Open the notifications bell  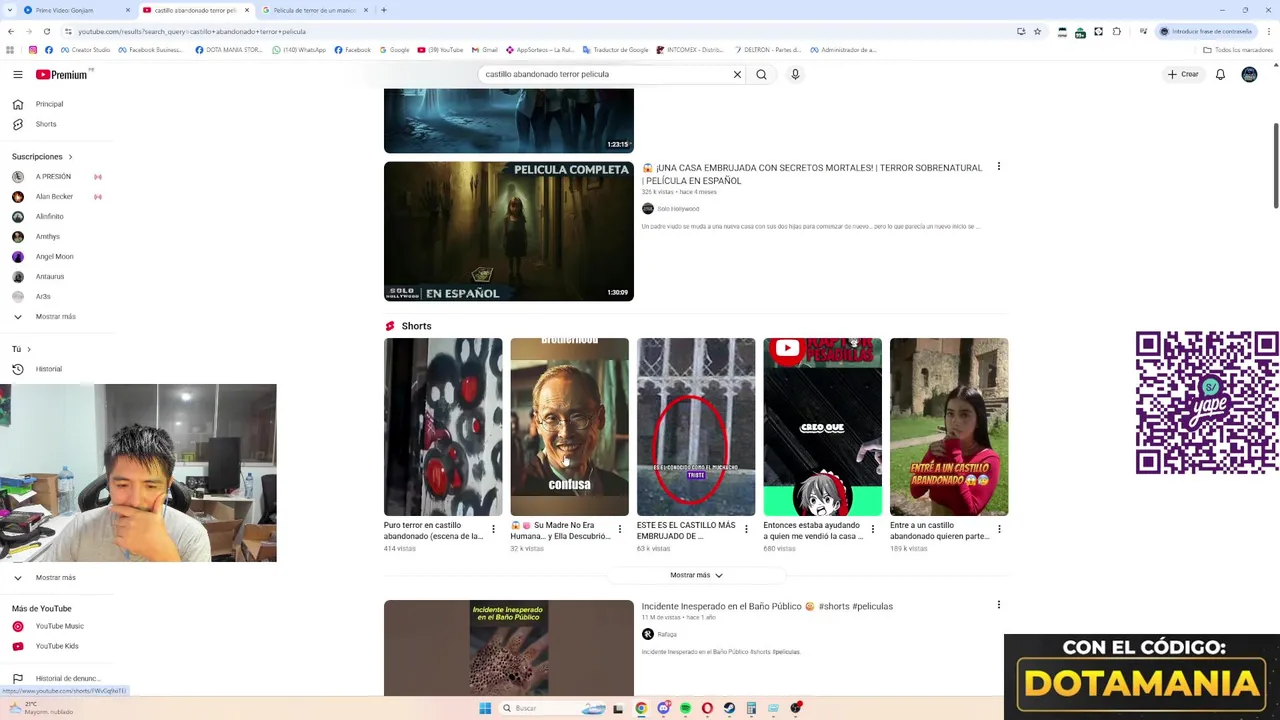(1220, 74)
